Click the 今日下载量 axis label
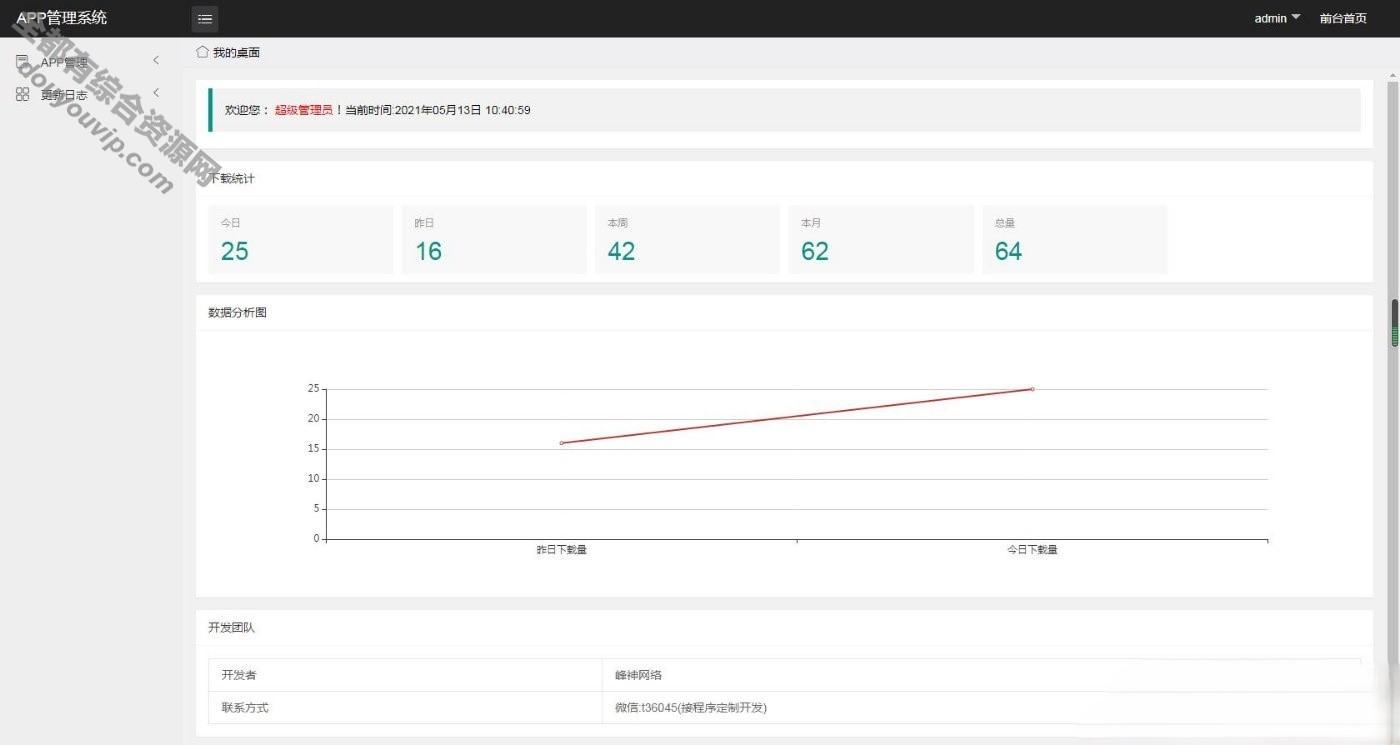 click(x=1032, y=549)
